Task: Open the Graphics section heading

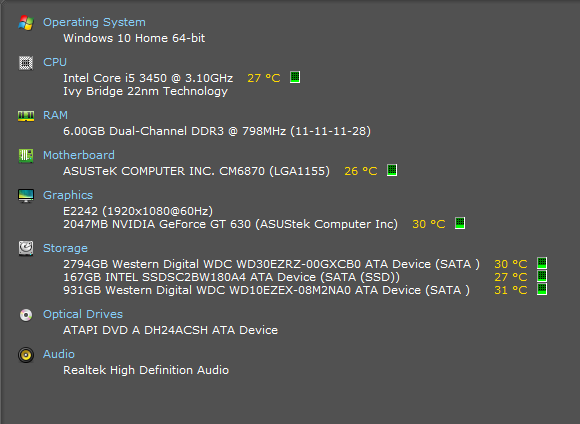Action: coord(68,195)
